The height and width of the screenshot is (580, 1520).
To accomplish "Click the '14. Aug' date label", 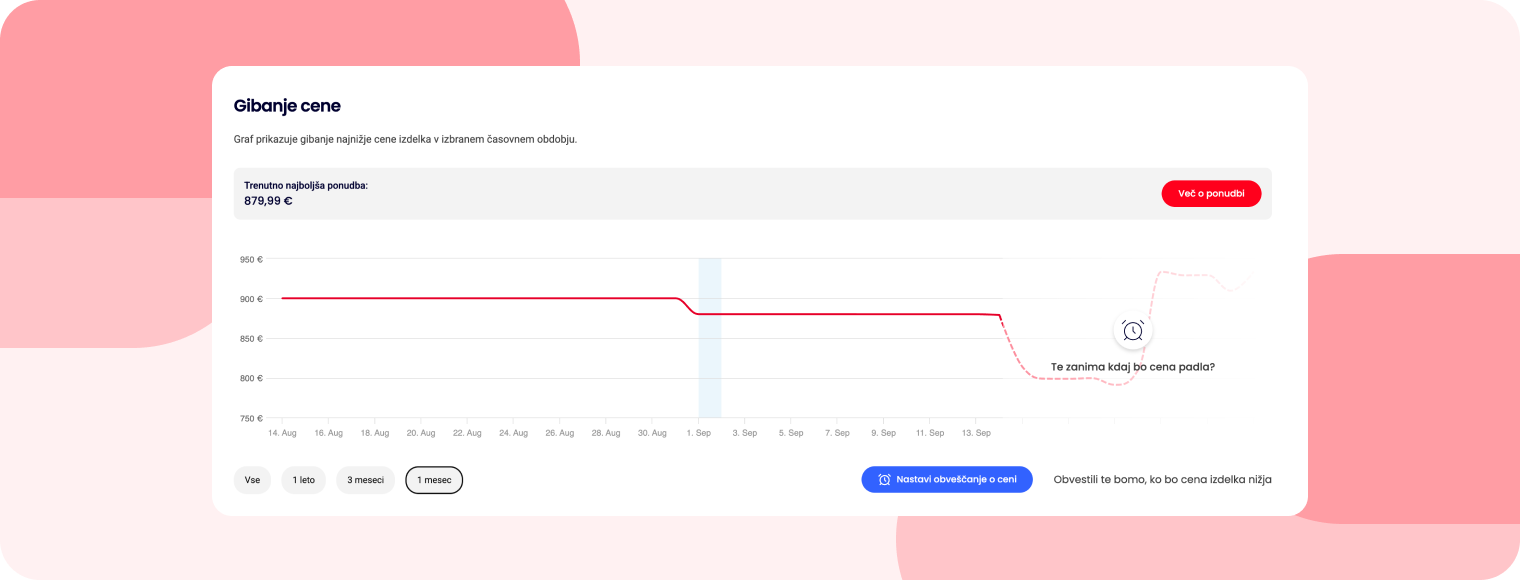I will pyautogui.click(x=282, y=433).
